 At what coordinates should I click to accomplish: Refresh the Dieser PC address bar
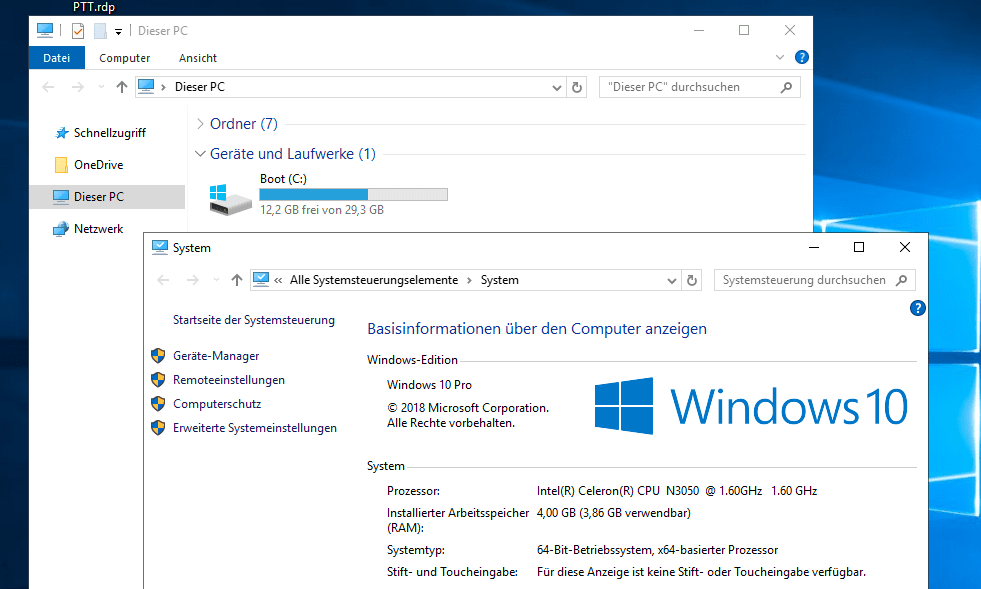(577, 87)
